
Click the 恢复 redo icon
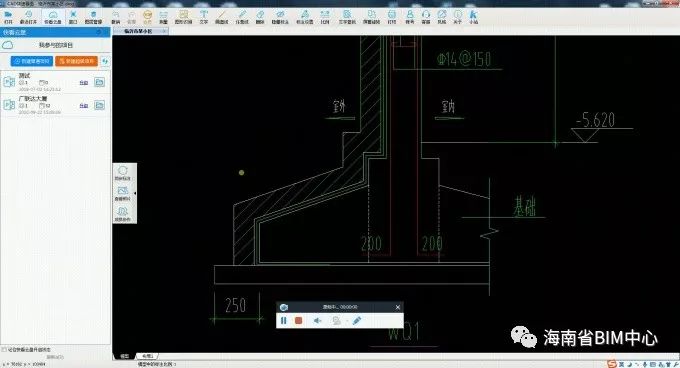click(x=131, y=17)
